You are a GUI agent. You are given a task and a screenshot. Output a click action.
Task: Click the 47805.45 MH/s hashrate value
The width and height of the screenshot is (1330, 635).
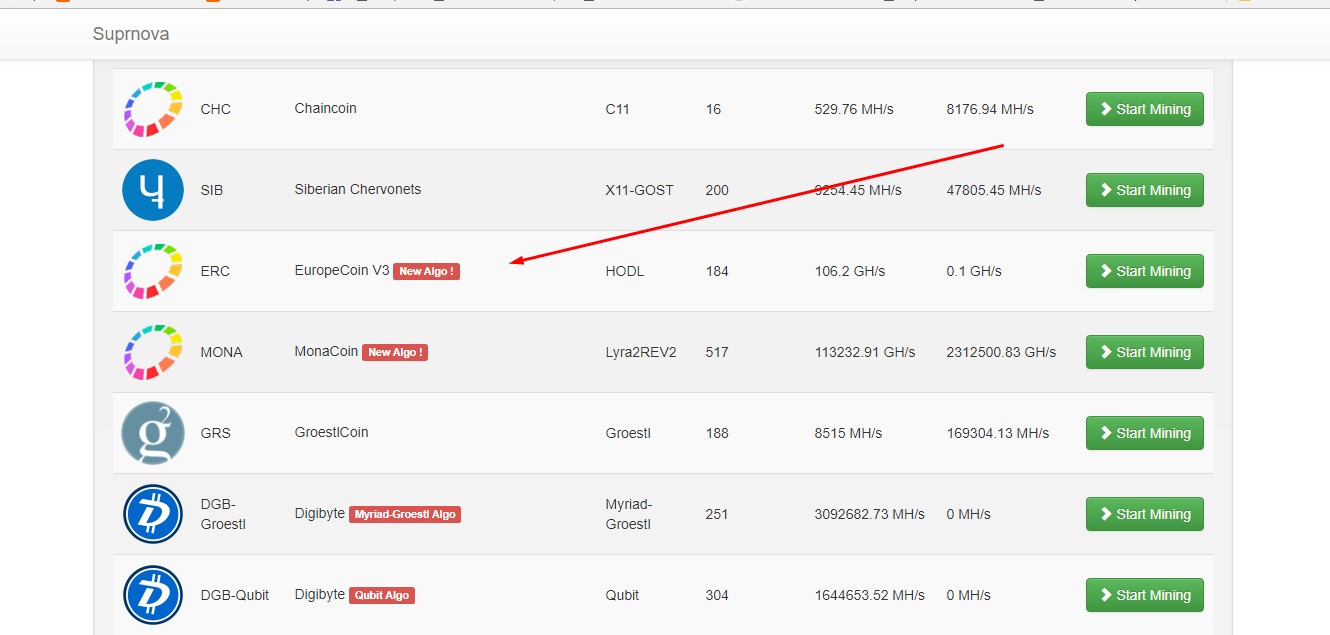point(994,190)
